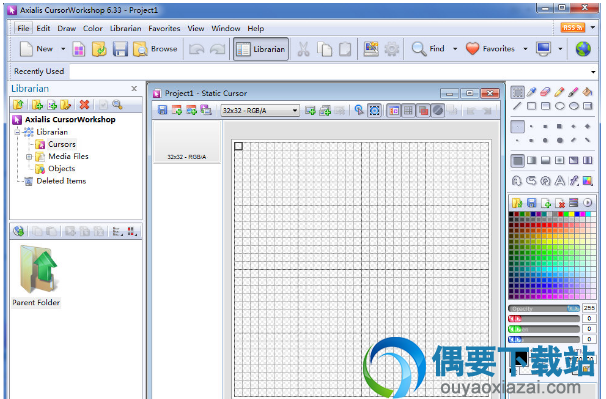Image resolution: width=606 pixels, height=399 pixels.
Task: Select the solid fill mode button
Action: (x=517, y=160)
